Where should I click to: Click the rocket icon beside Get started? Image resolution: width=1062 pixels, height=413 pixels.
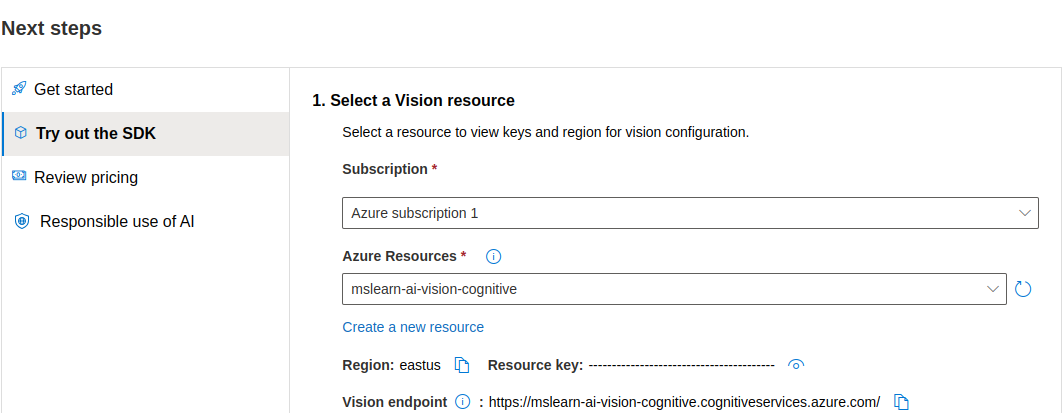click(19, 89)
